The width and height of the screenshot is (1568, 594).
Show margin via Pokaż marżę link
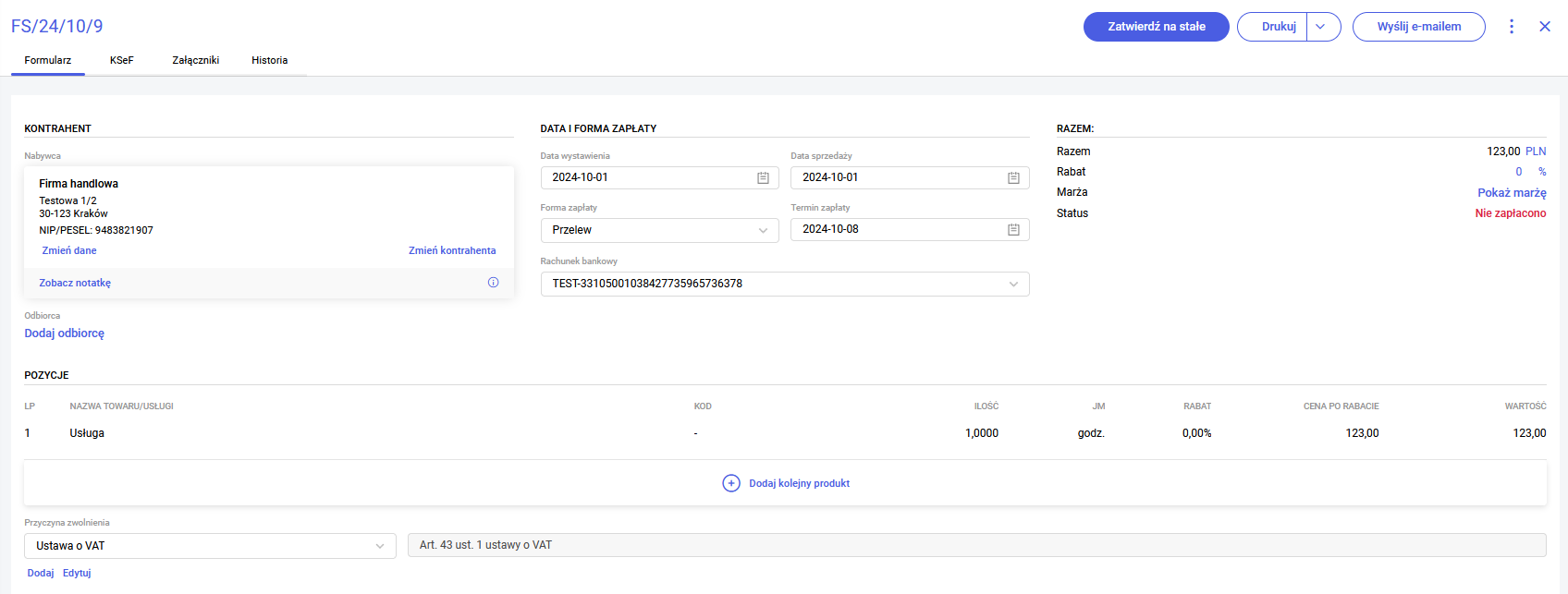click(x=1511, y=193)
